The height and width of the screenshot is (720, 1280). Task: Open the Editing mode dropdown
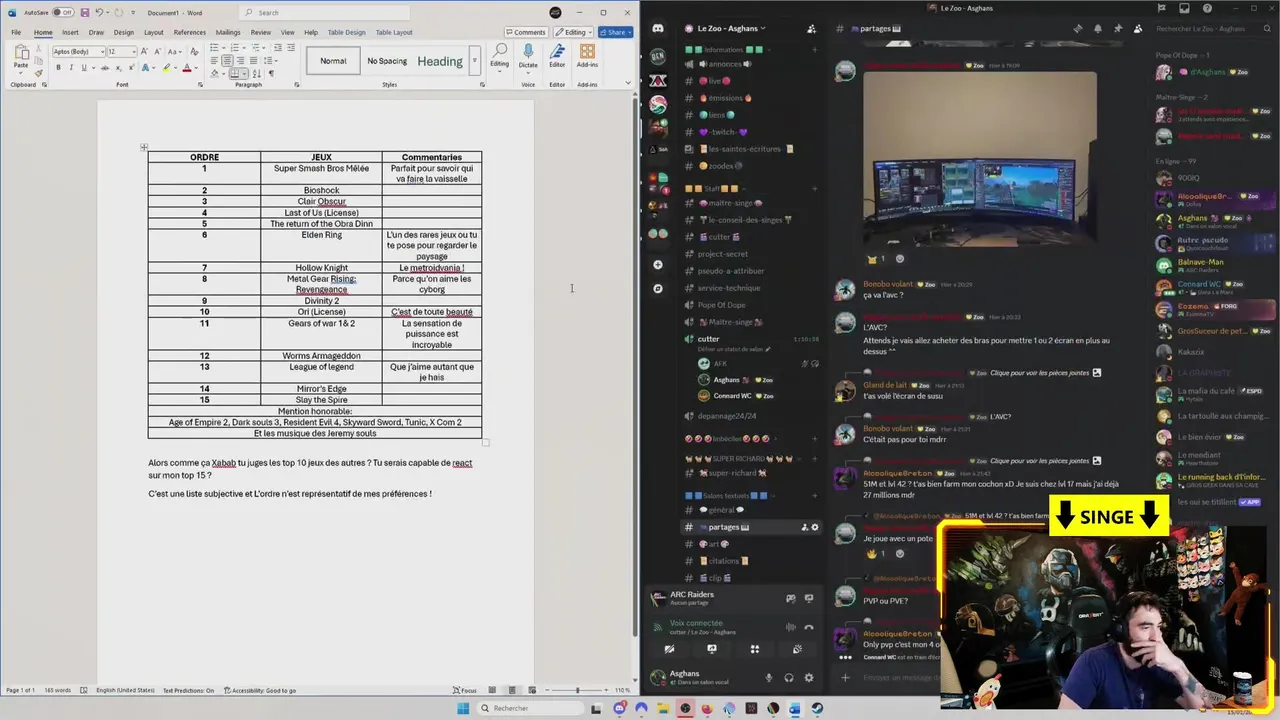572,32
